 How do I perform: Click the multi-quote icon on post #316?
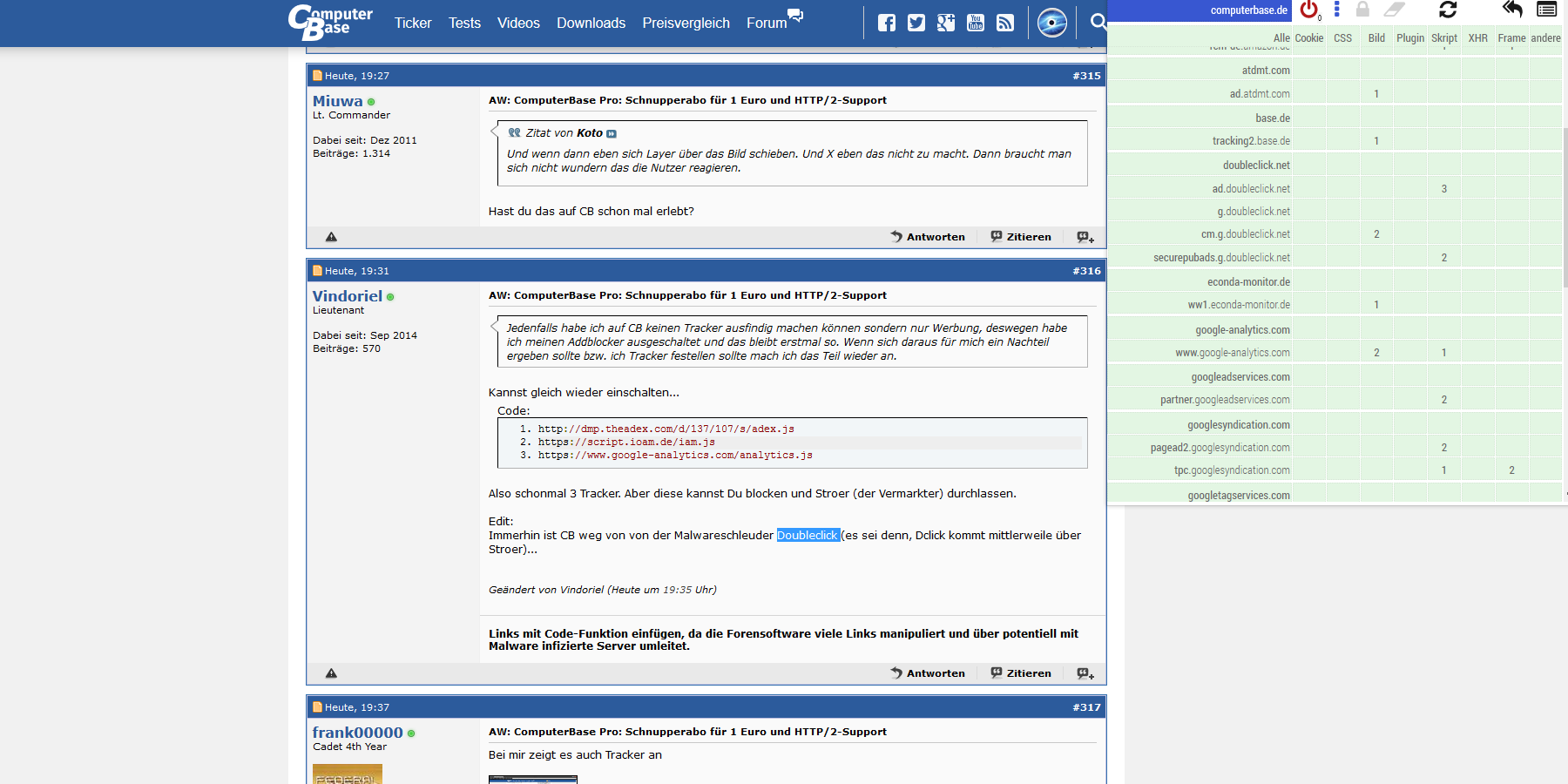(x=1085, y=673)
